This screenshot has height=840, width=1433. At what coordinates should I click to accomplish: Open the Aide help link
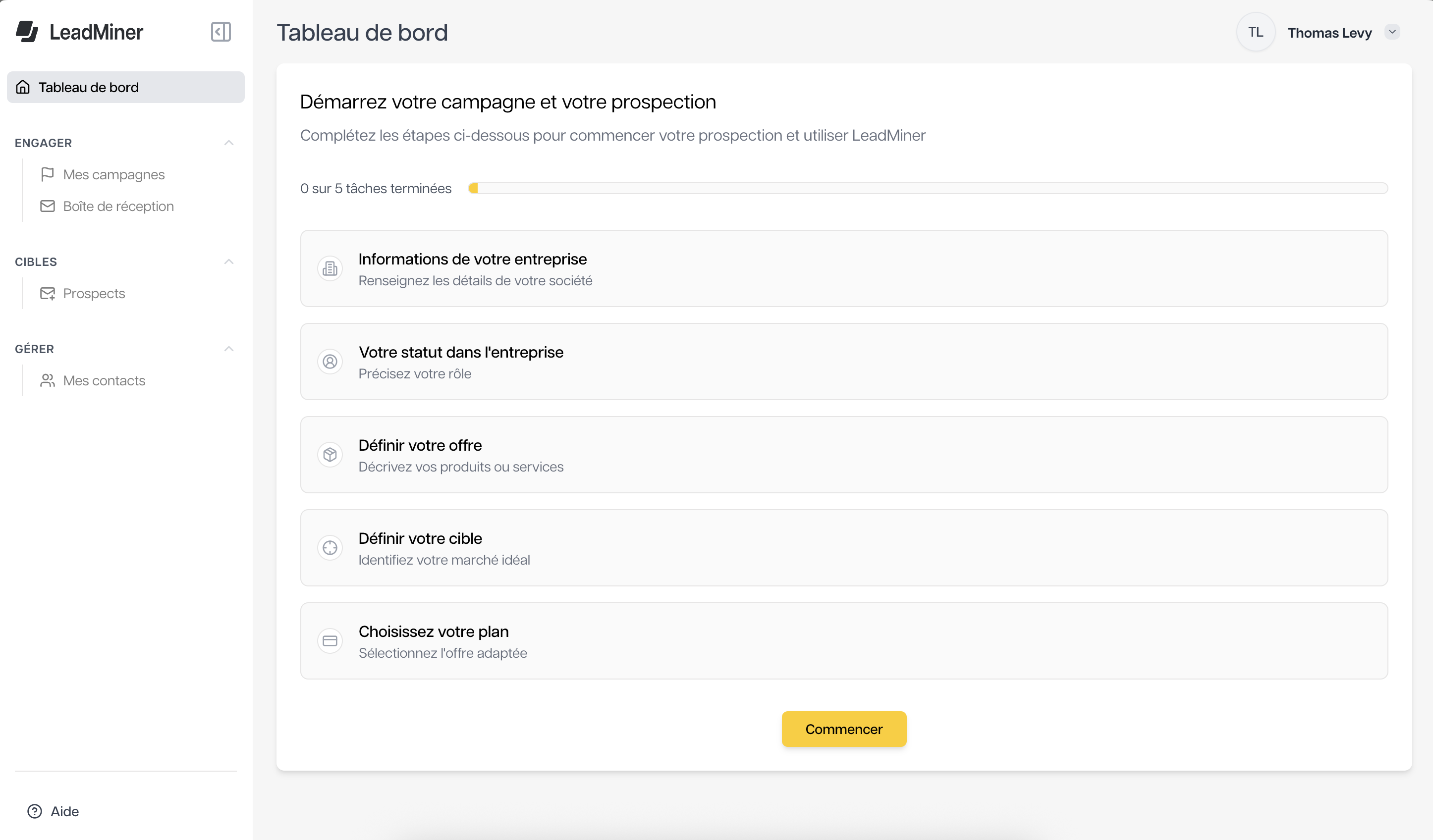pos(54,812)
